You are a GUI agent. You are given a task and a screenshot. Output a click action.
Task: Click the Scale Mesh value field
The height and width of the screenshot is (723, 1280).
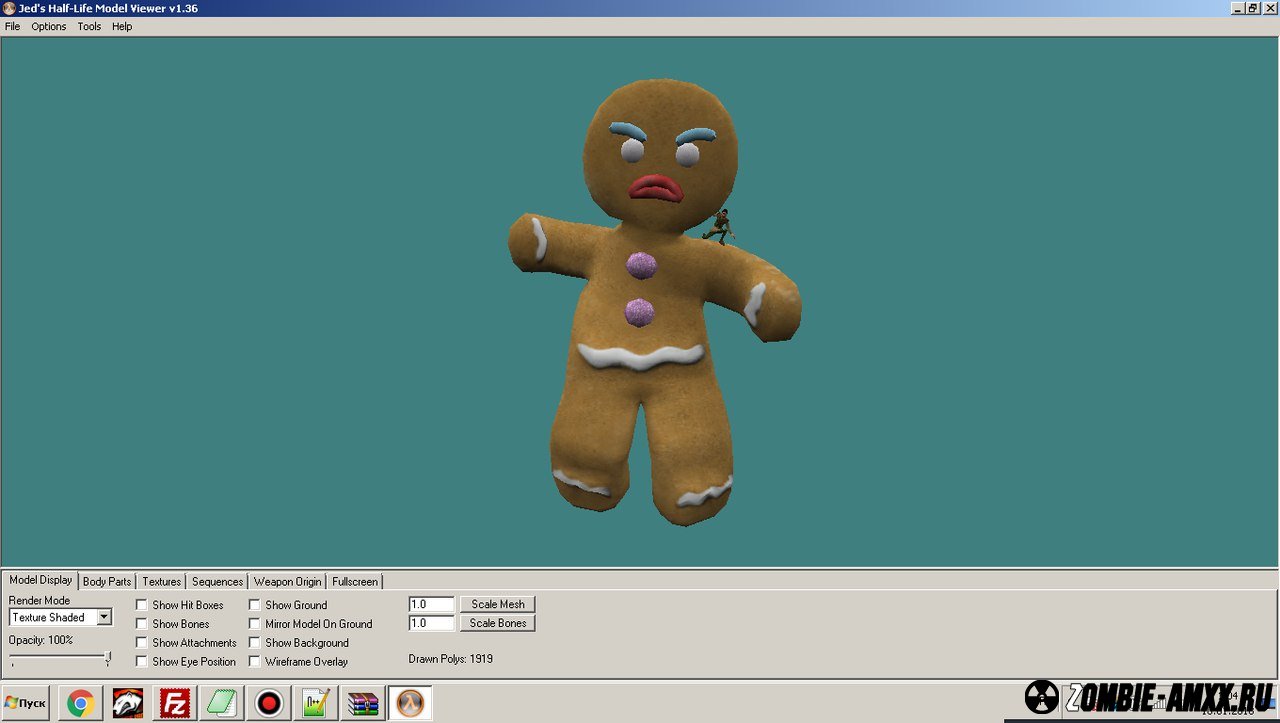(x=432, y=605)
